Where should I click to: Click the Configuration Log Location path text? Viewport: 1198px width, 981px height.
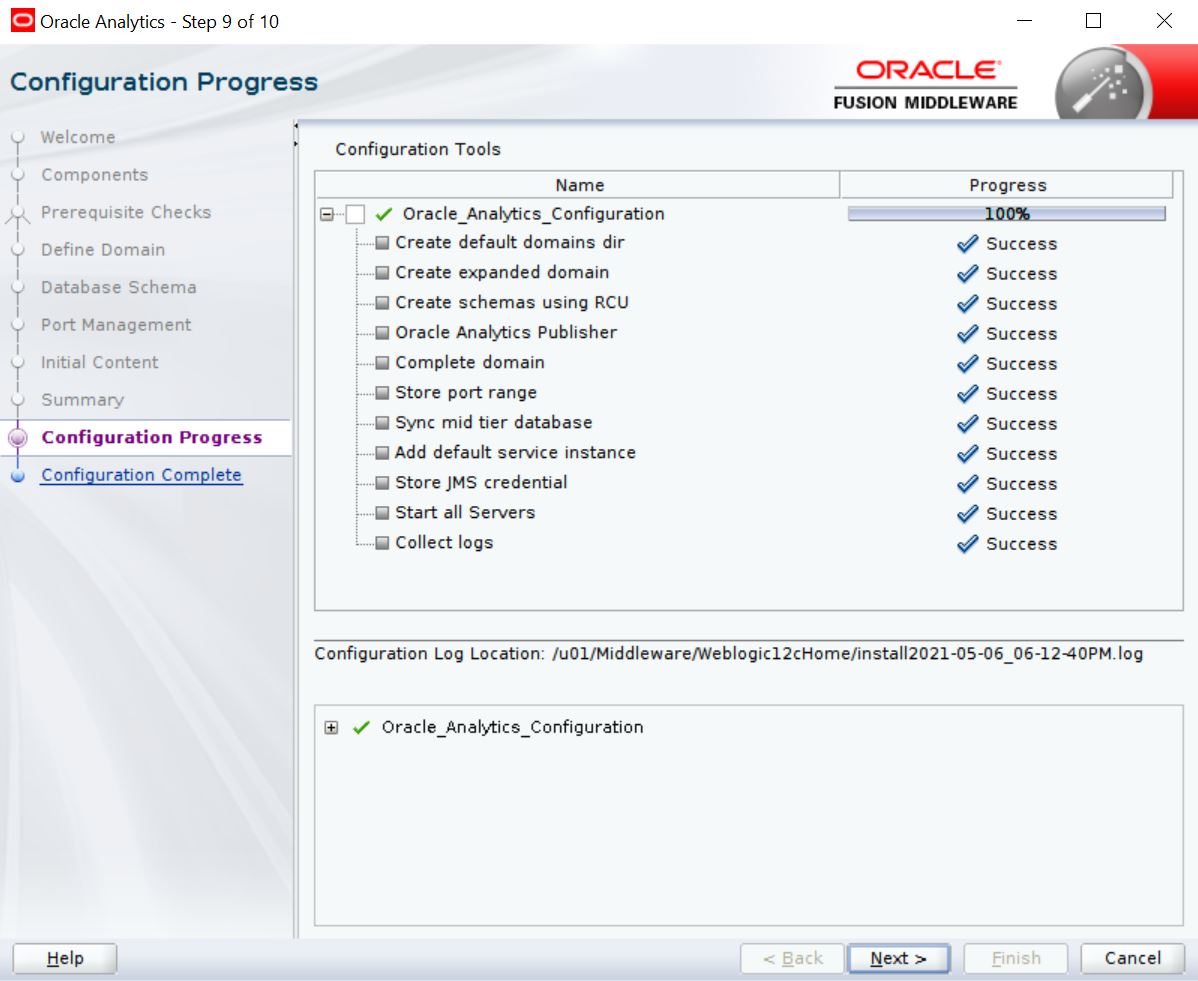pos(847,654)
